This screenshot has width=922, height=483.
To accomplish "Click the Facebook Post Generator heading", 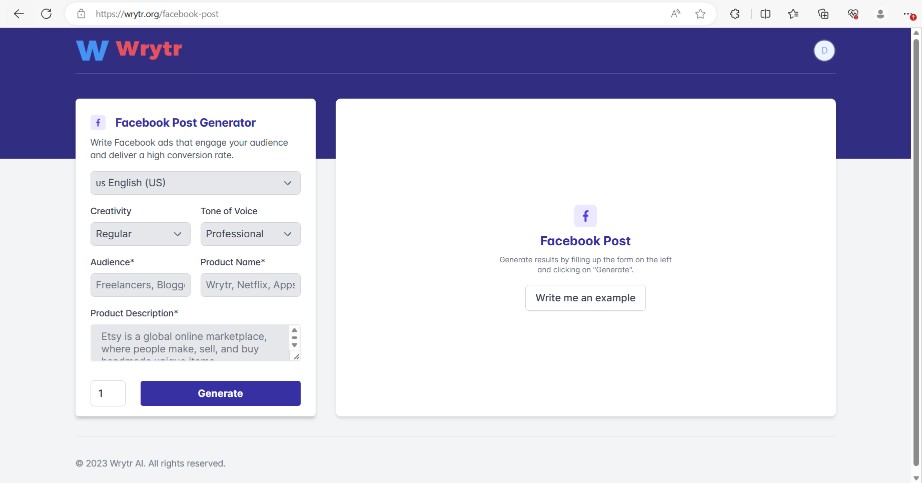I will (x=185, y=122).
